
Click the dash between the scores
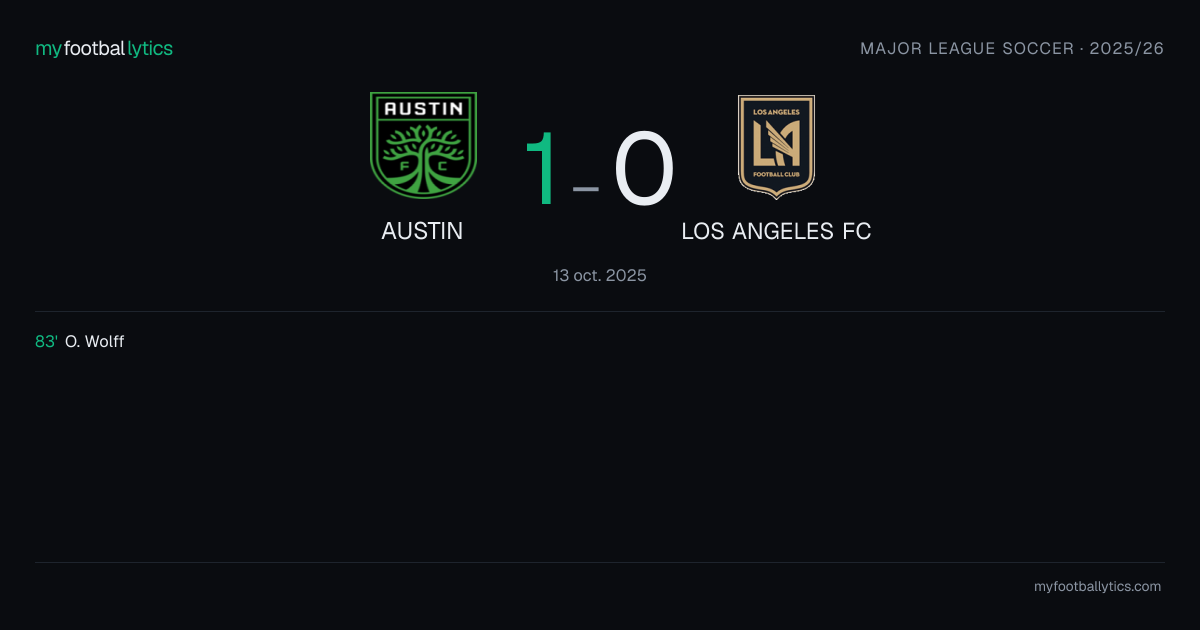585,188
